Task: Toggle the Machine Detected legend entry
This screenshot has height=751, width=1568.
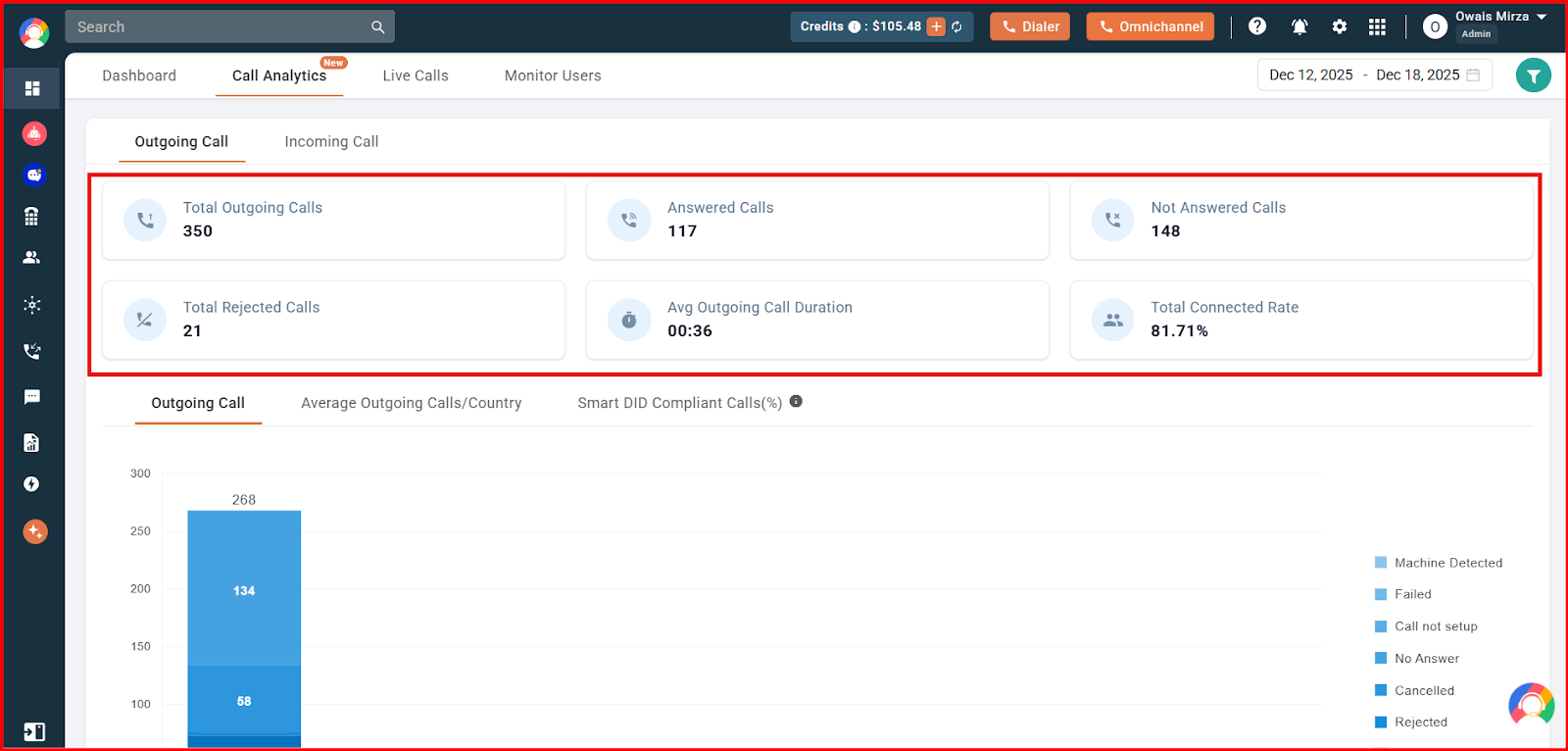Action: click(1439, 563)
